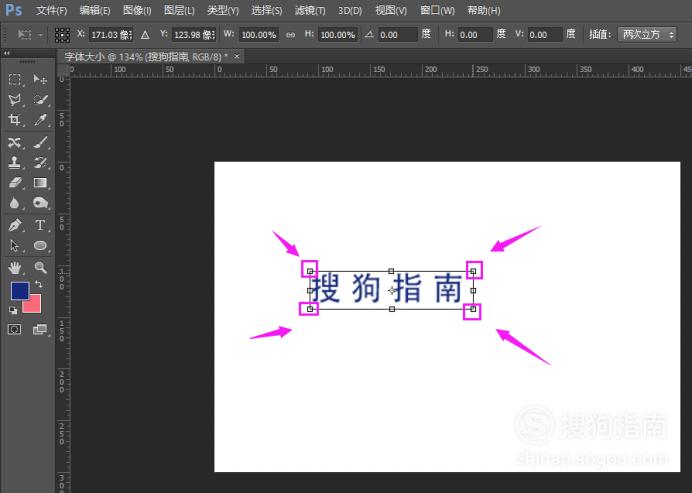Reset to default black and white colors
This screenshot has width=692, height=493.
[x=13, y=310]
